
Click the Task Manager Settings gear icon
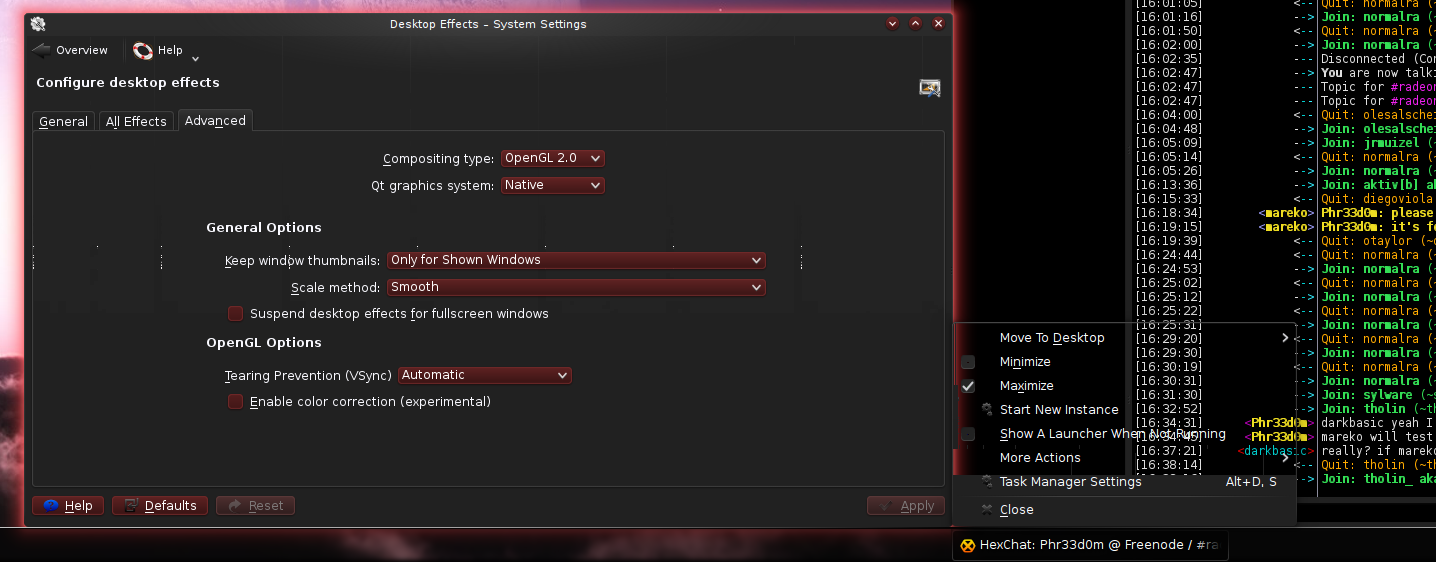(x=987, y=482)
